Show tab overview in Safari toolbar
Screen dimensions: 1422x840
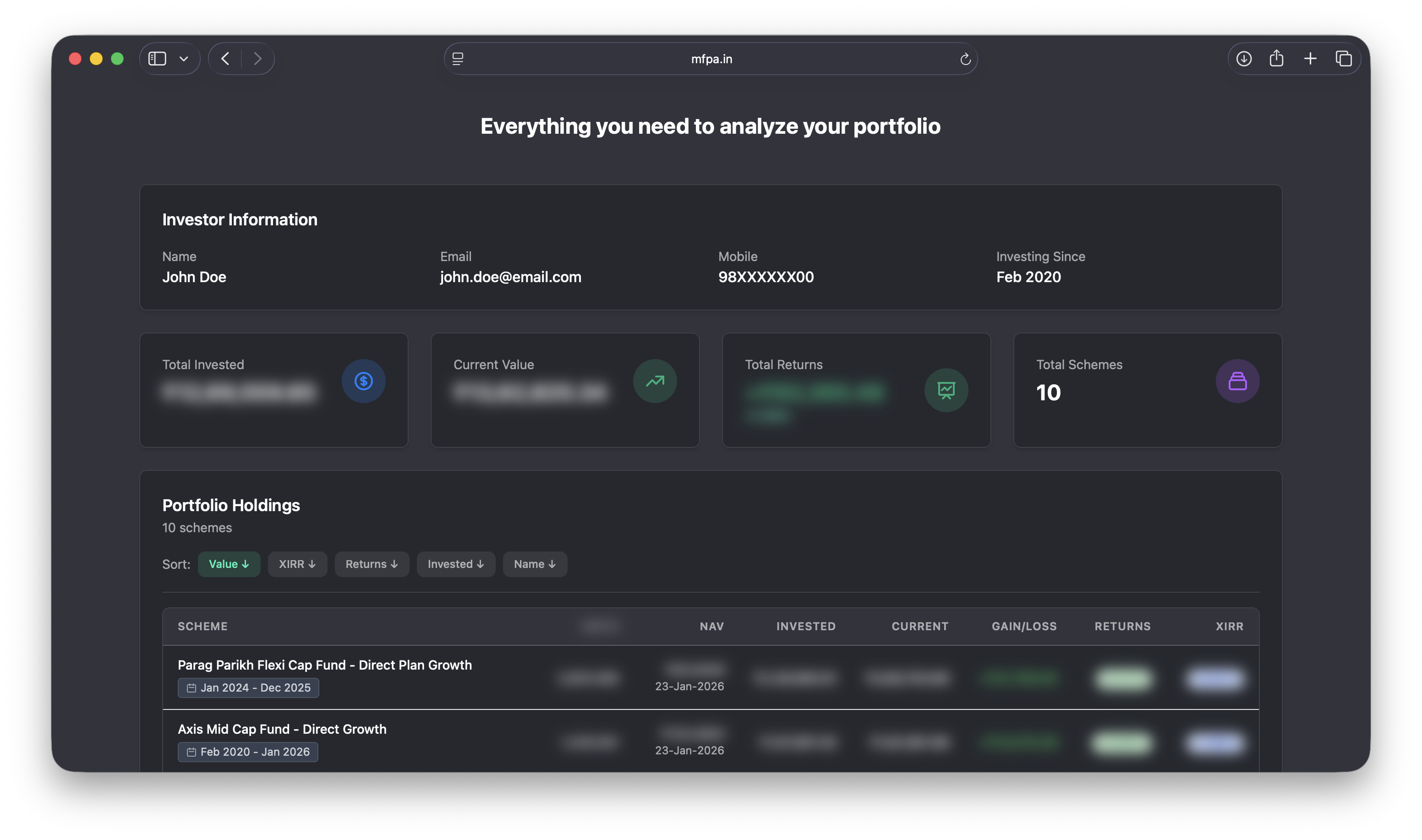[1343, 58]
